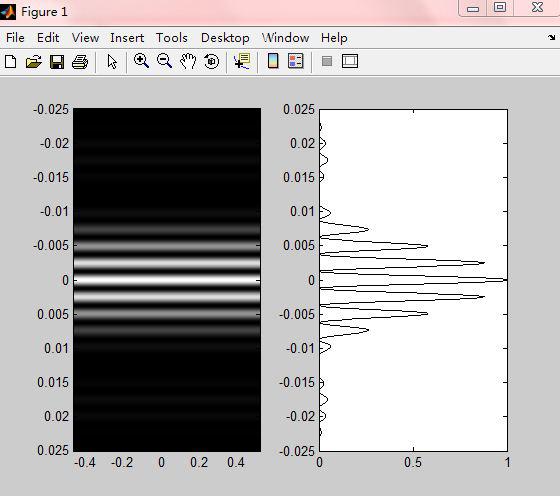Enable the Rotate 3D tool

tap(211, 61)
